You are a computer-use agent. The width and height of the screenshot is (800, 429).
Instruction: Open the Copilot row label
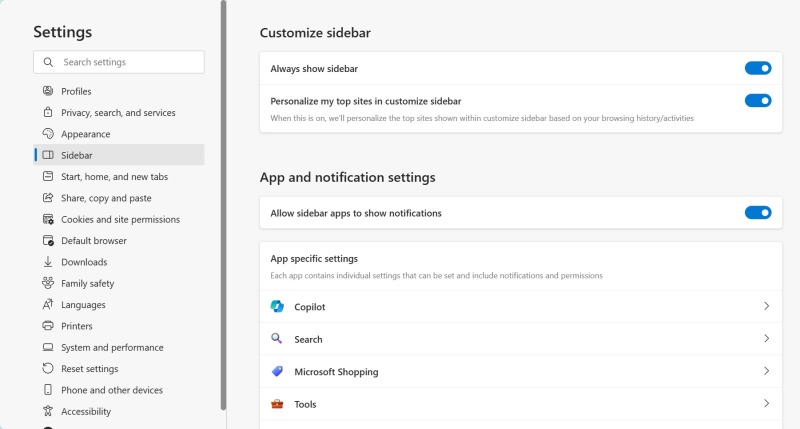click(x=310, y=307)
